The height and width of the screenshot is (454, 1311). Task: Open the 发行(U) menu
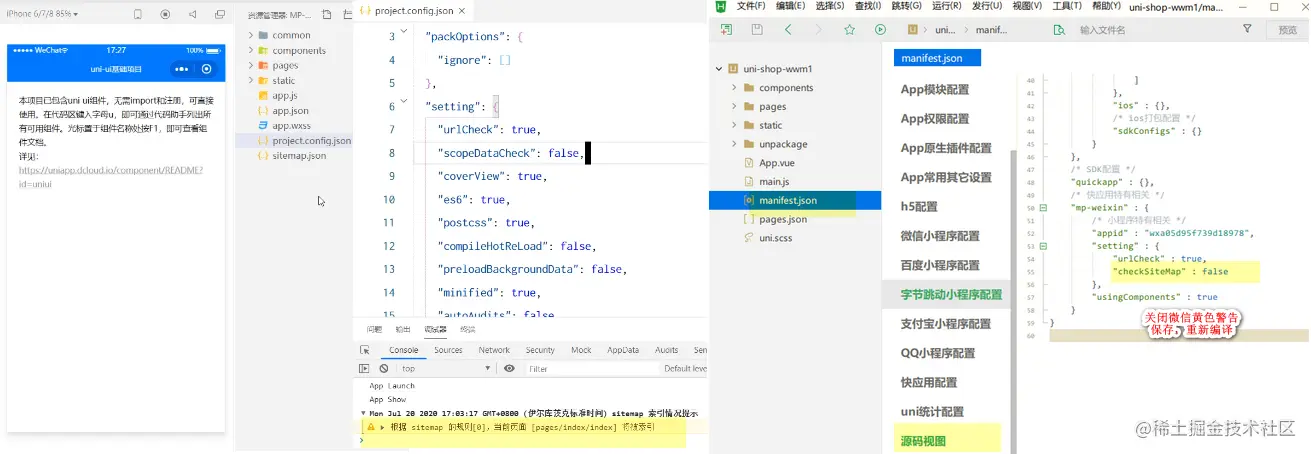click(x=987, y=6)
